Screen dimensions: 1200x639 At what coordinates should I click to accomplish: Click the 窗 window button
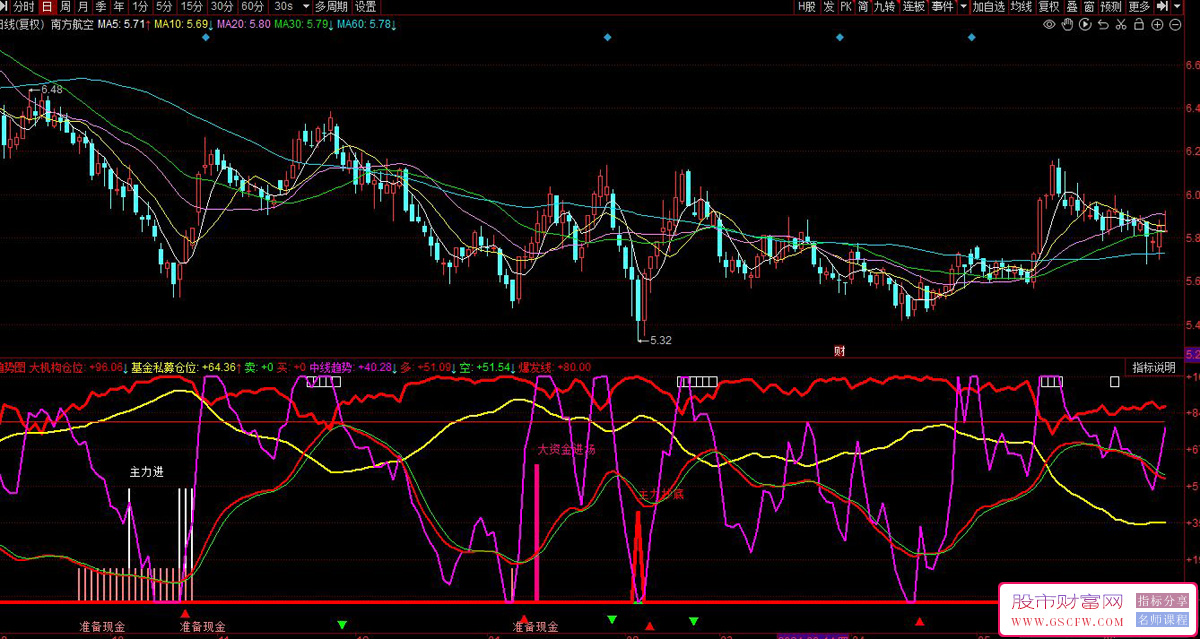(1089, 6)
